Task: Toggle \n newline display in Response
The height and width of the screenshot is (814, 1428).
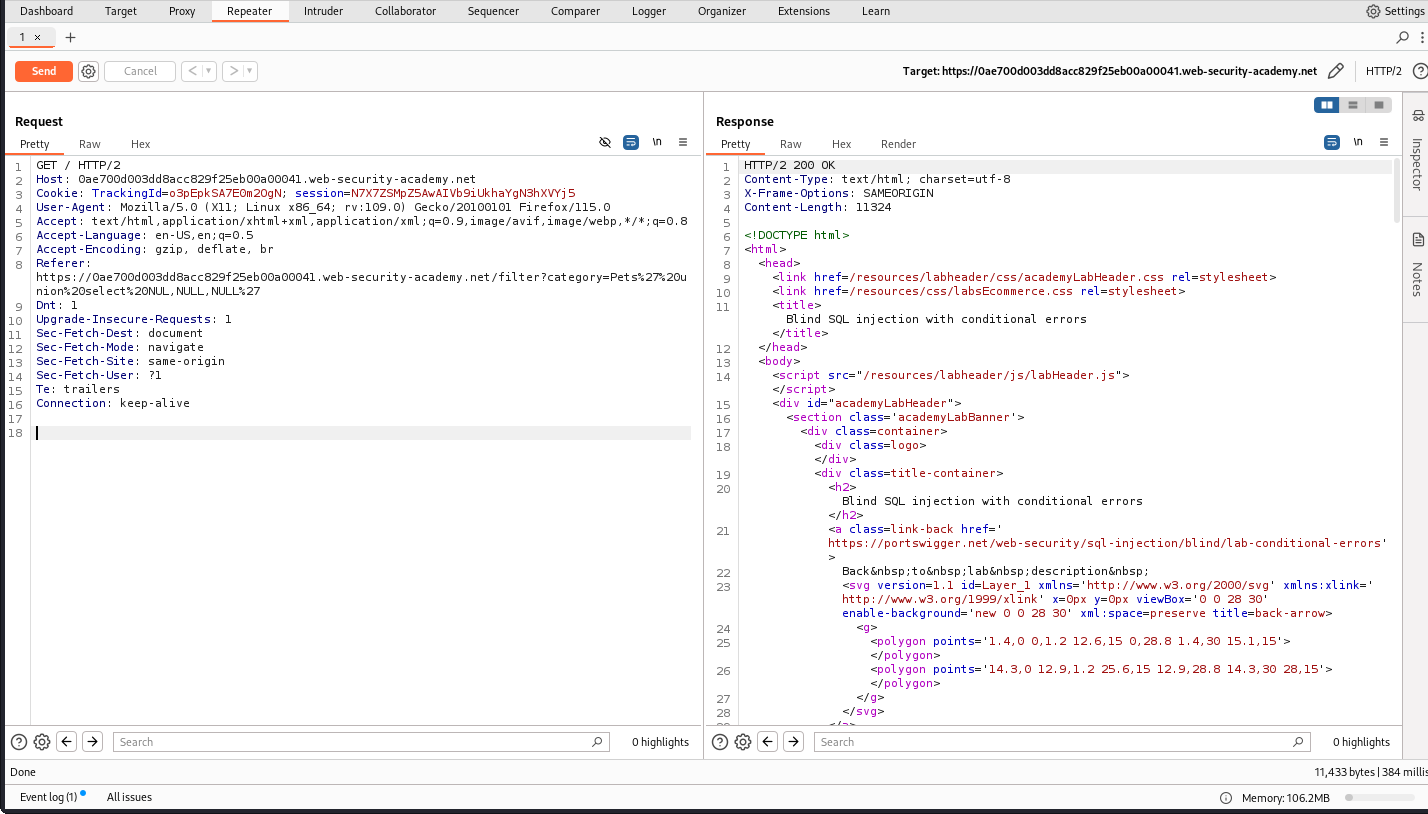Action: [x=1358, y=143]
